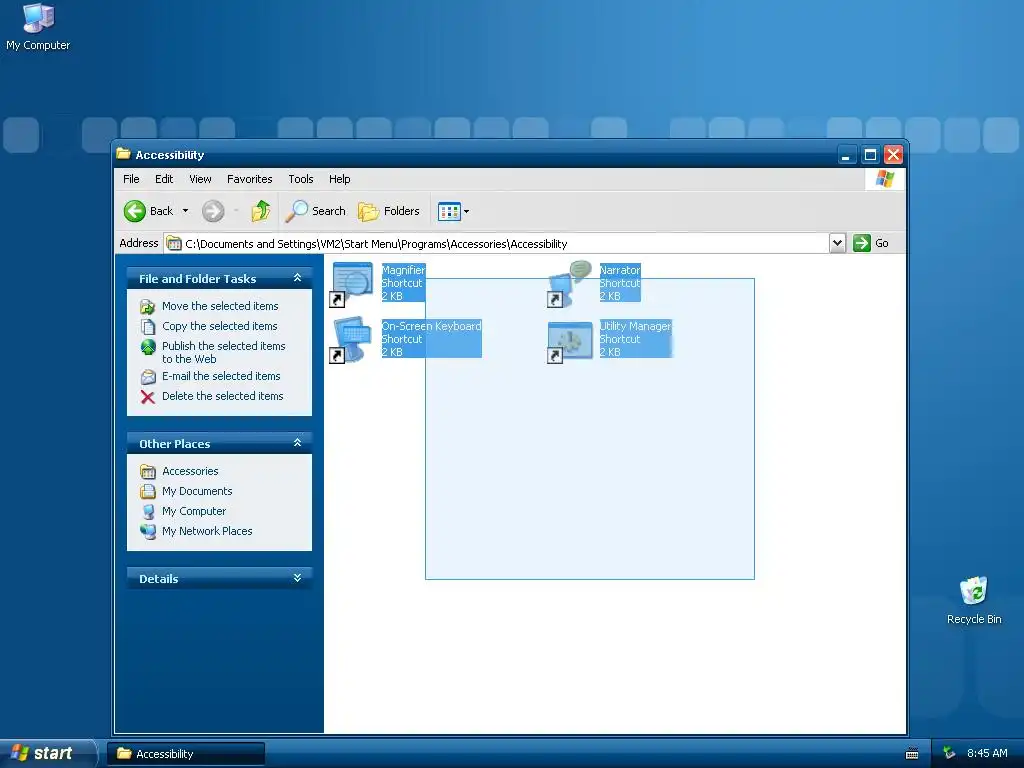Collapse the File and Folder Tasks panel
The width and height of the screenshot is (1024, 768).
coord(298,278)
